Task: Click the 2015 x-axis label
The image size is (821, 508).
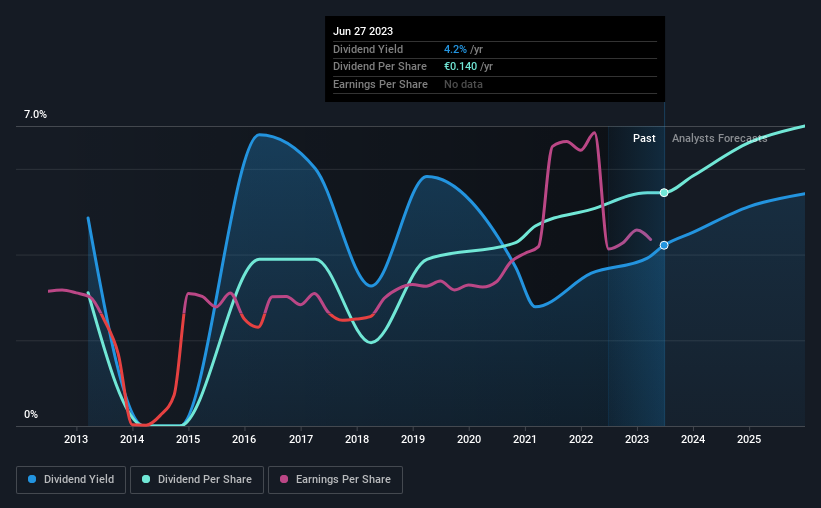Action: [x=188, y=439]
